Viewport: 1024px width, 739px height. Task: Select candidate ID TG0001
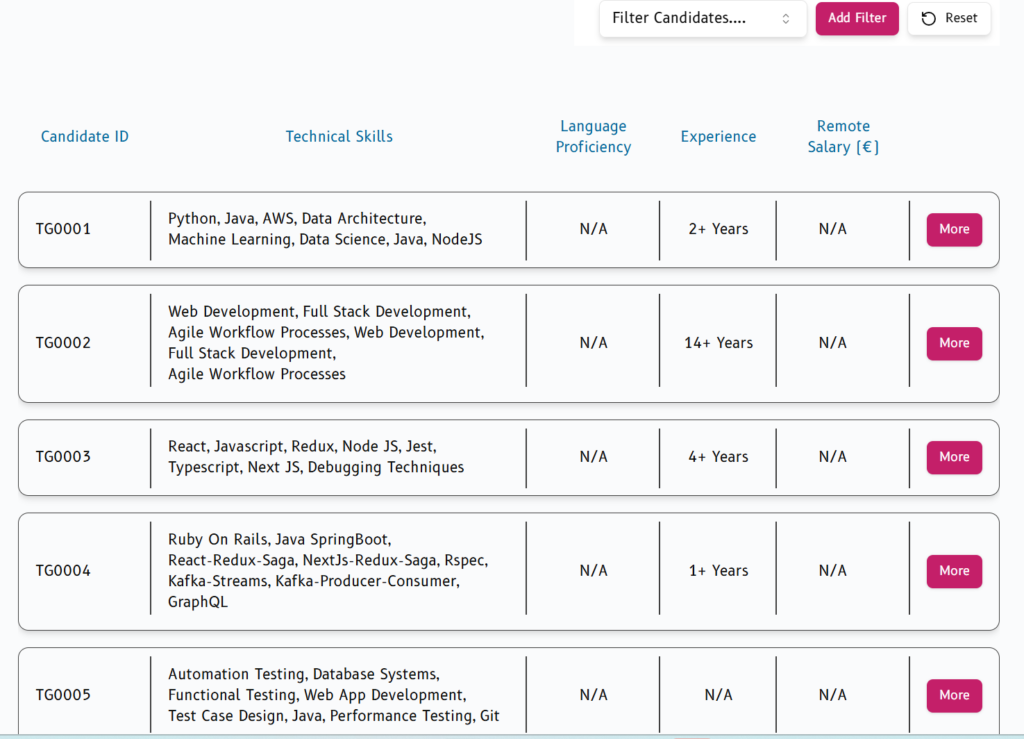point(63,229)
